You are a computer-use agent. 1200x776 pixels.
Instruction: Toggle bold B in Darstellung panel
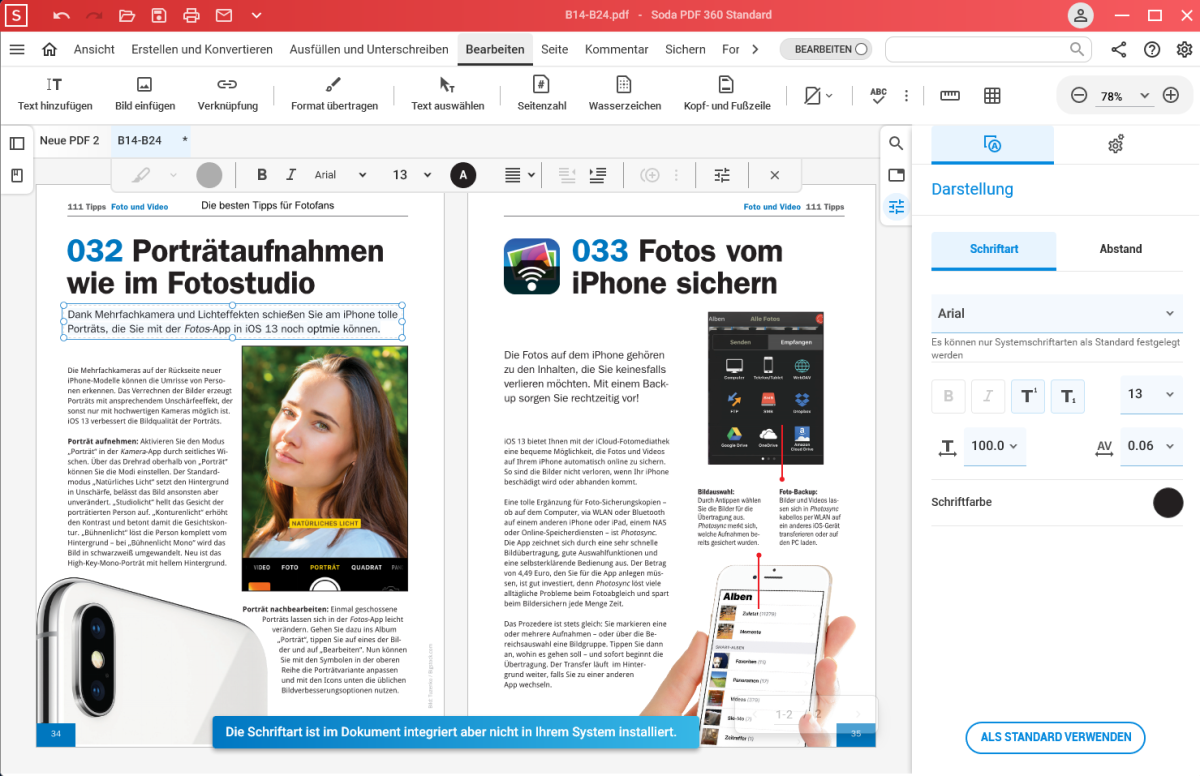(948, 396)
